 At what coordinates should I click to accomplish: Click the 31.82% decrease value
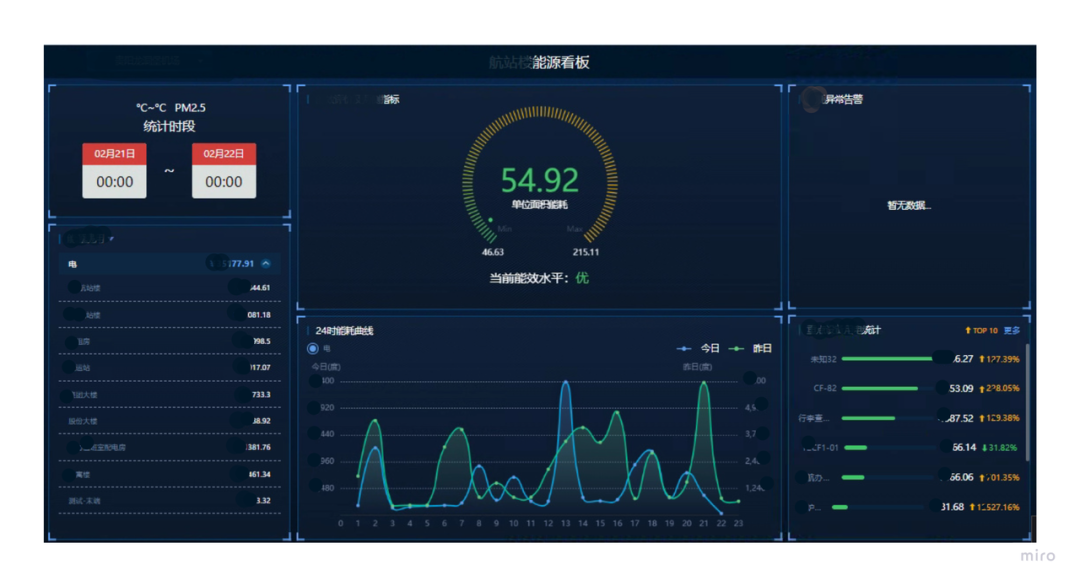1003,448
